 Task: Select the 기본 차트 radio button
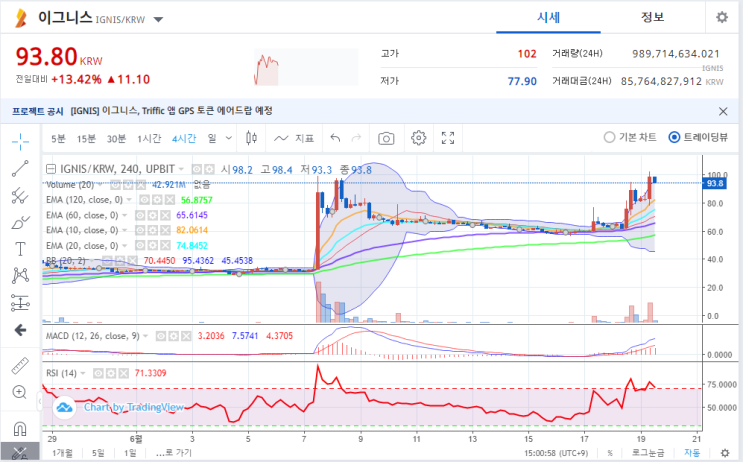click(609, 137)
